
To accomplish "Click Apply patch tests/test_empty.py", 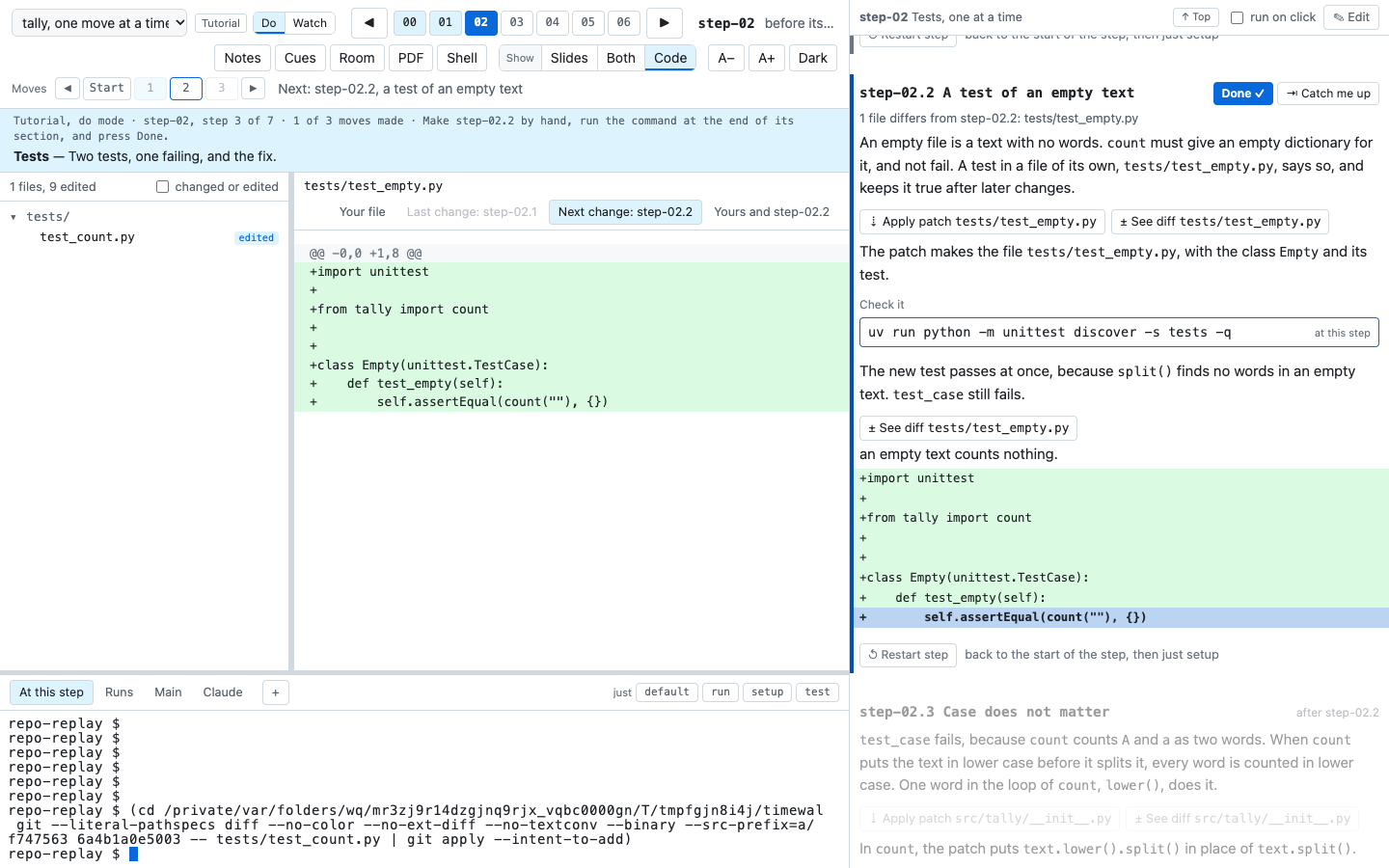I will (x=982, y=222).
